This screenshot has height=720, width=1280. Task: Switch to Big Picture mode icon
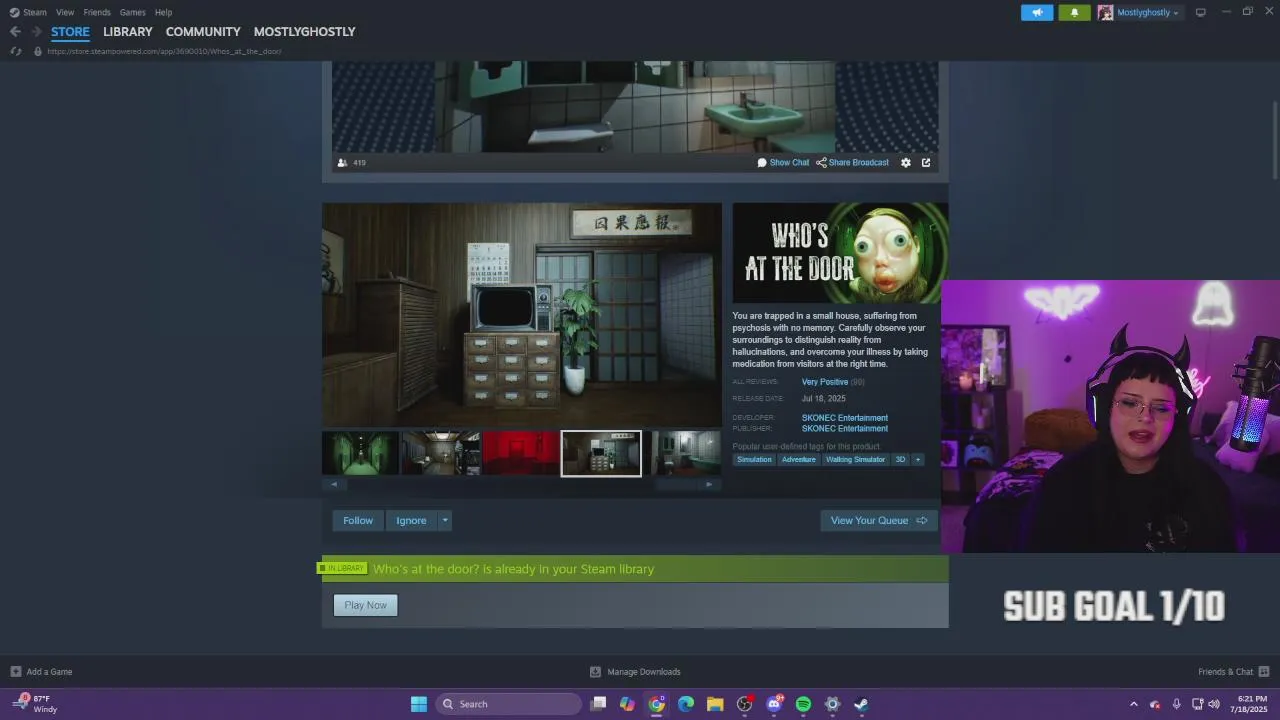(x=1200, y=12)
